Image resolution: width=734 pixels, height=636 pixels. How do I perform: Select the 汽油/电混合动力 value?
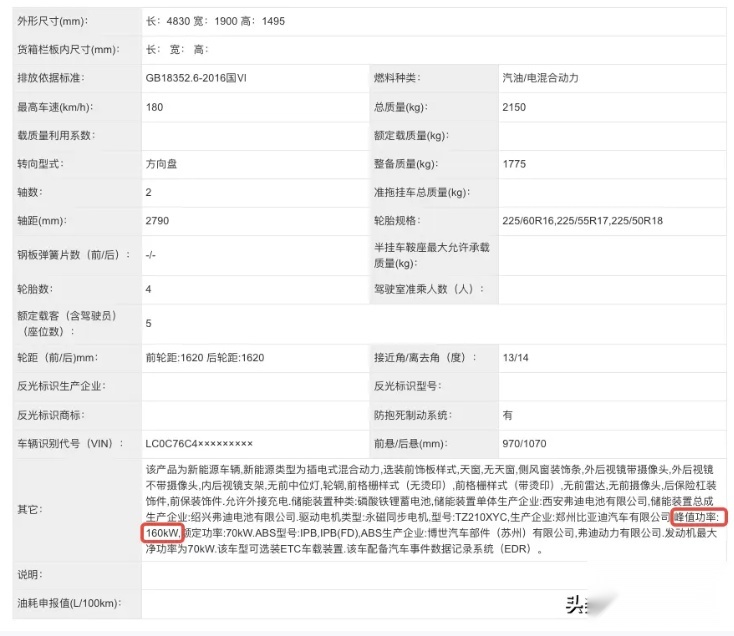tap(540, 78)
